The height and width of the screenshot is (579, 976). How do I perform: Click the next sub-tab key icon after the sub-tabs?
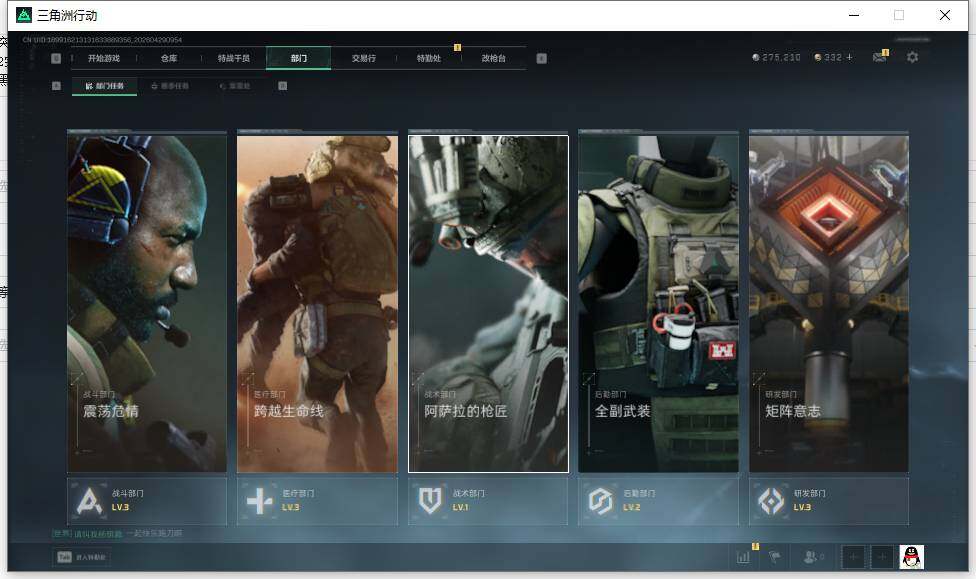pyautogui.click(x=283, y=86)
